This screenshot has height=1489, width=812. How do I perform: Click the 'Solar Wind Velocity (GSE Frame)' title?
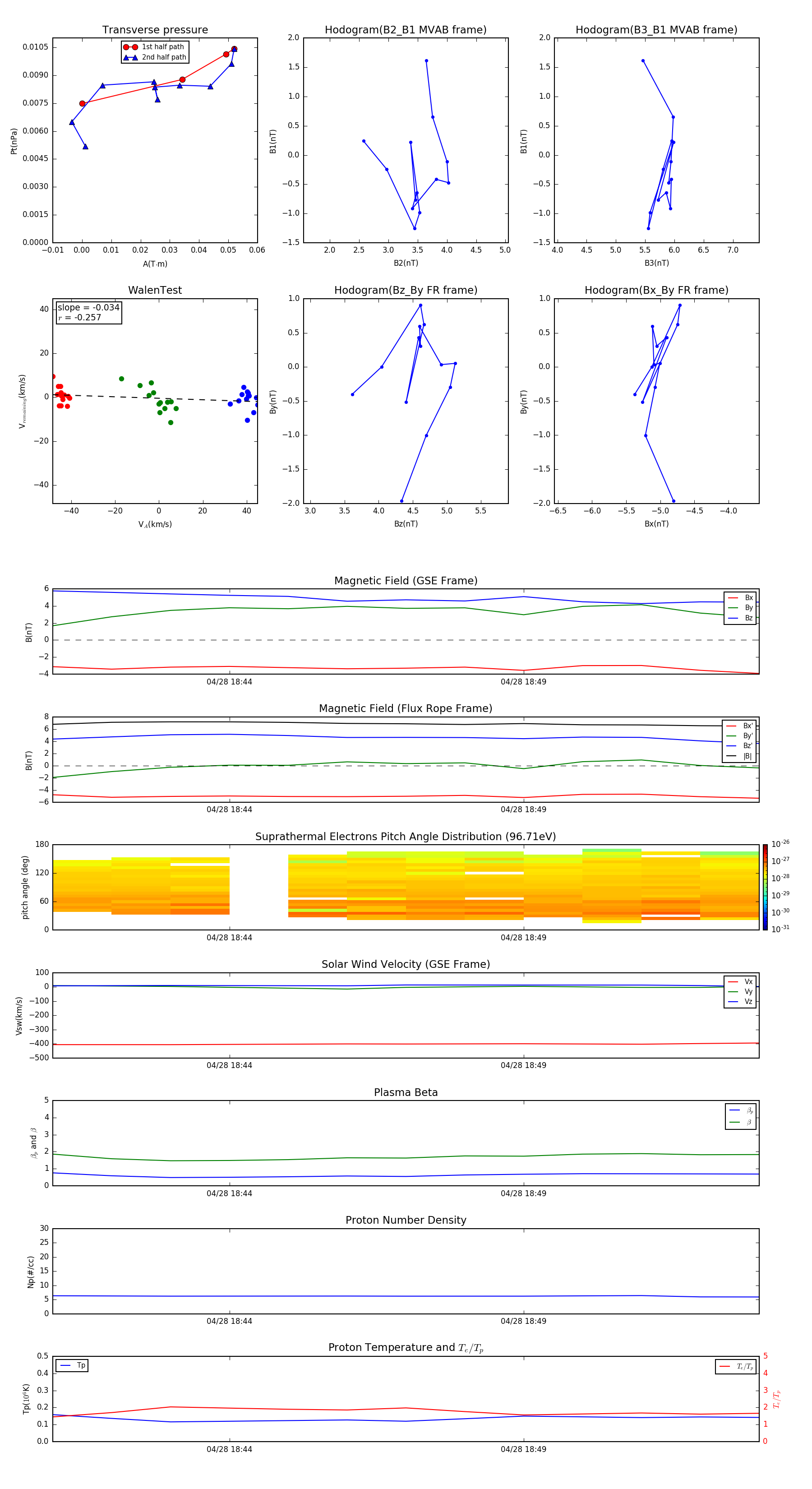click(x=406, y=964)
